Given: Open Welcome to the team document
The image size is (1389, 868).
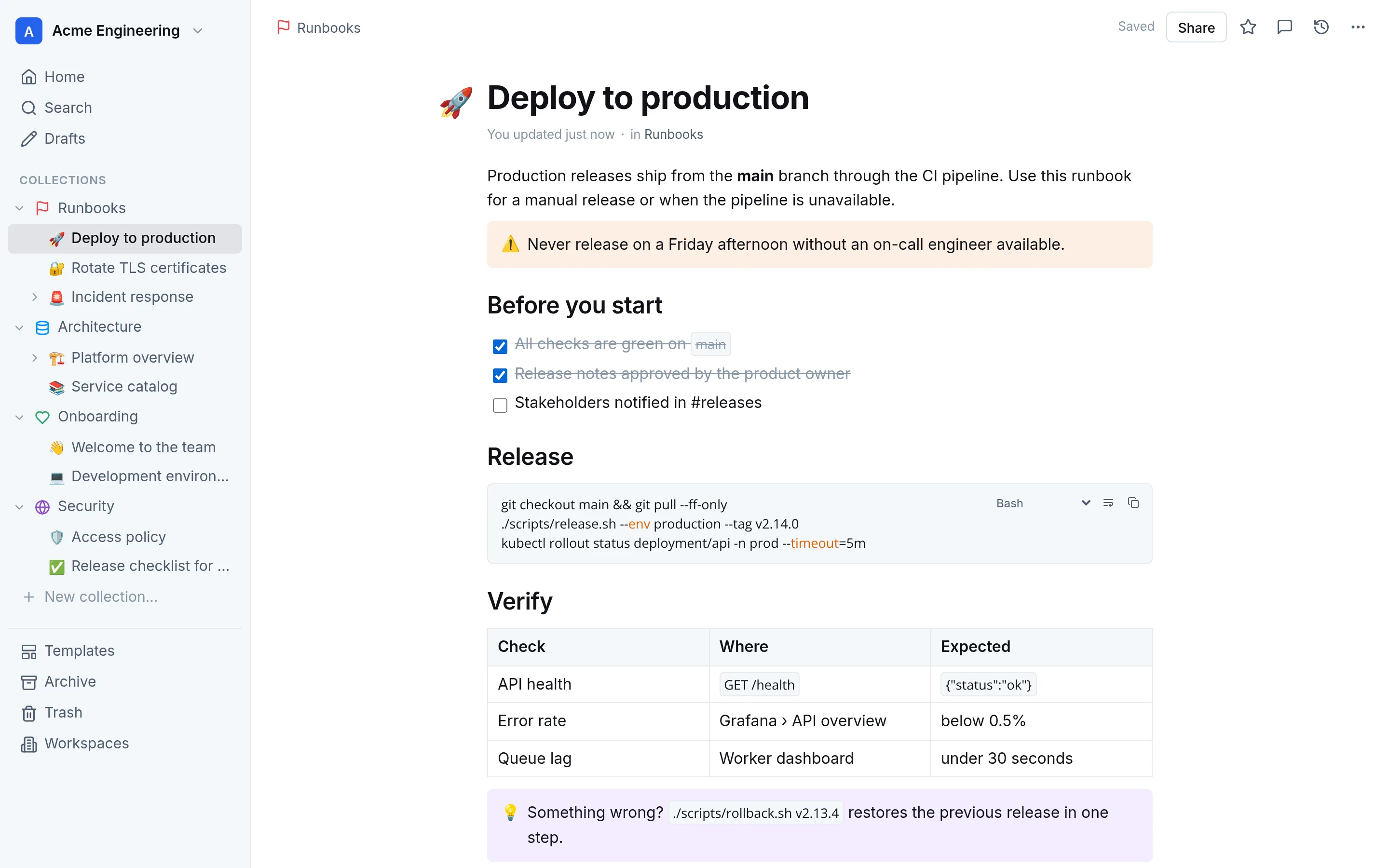Looking at the screenshot, I should pos(125,447).
